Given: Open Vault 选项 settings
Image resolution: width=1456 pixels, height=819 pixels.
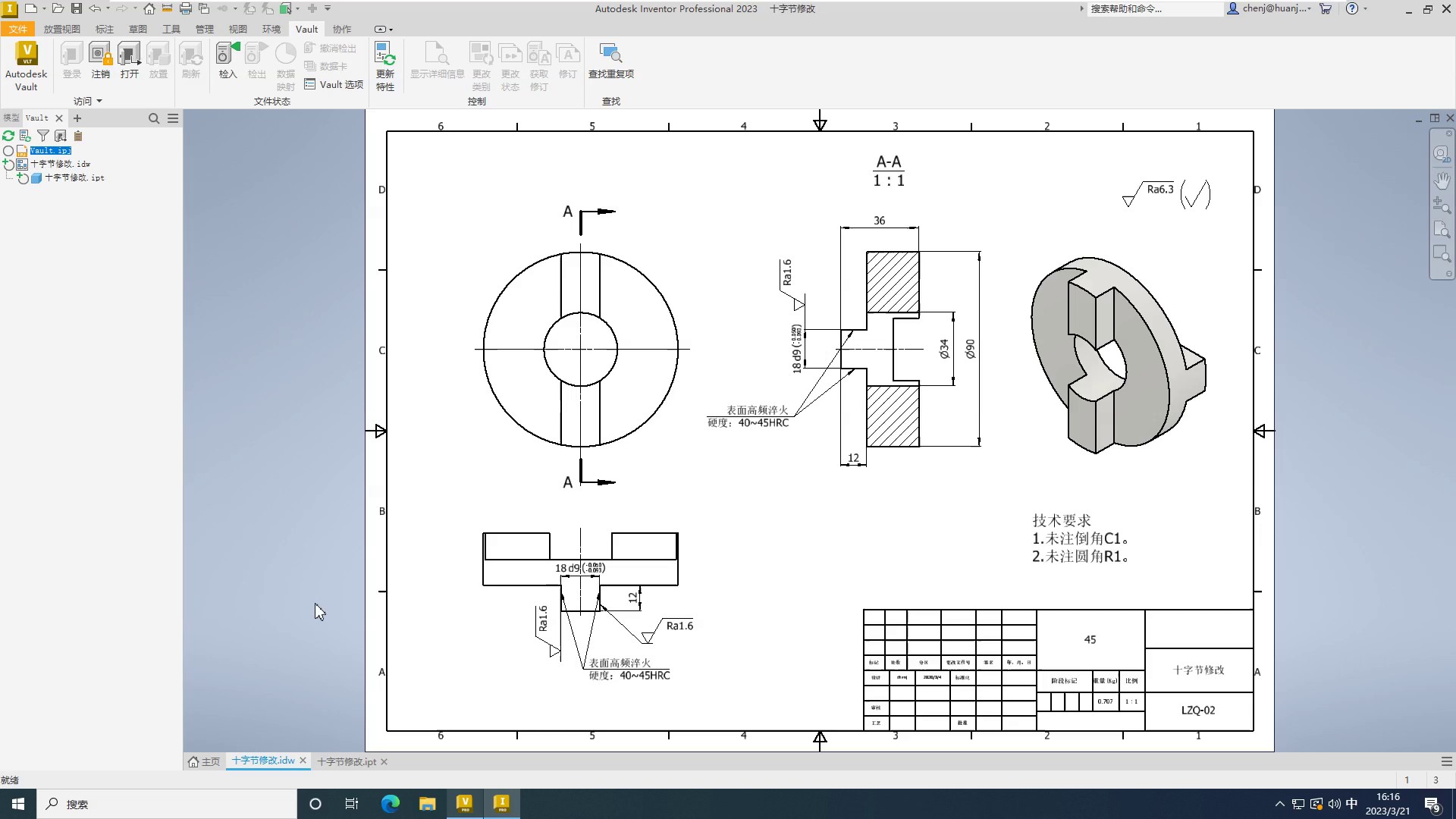Looking at the screenshot, I should 334,84.
